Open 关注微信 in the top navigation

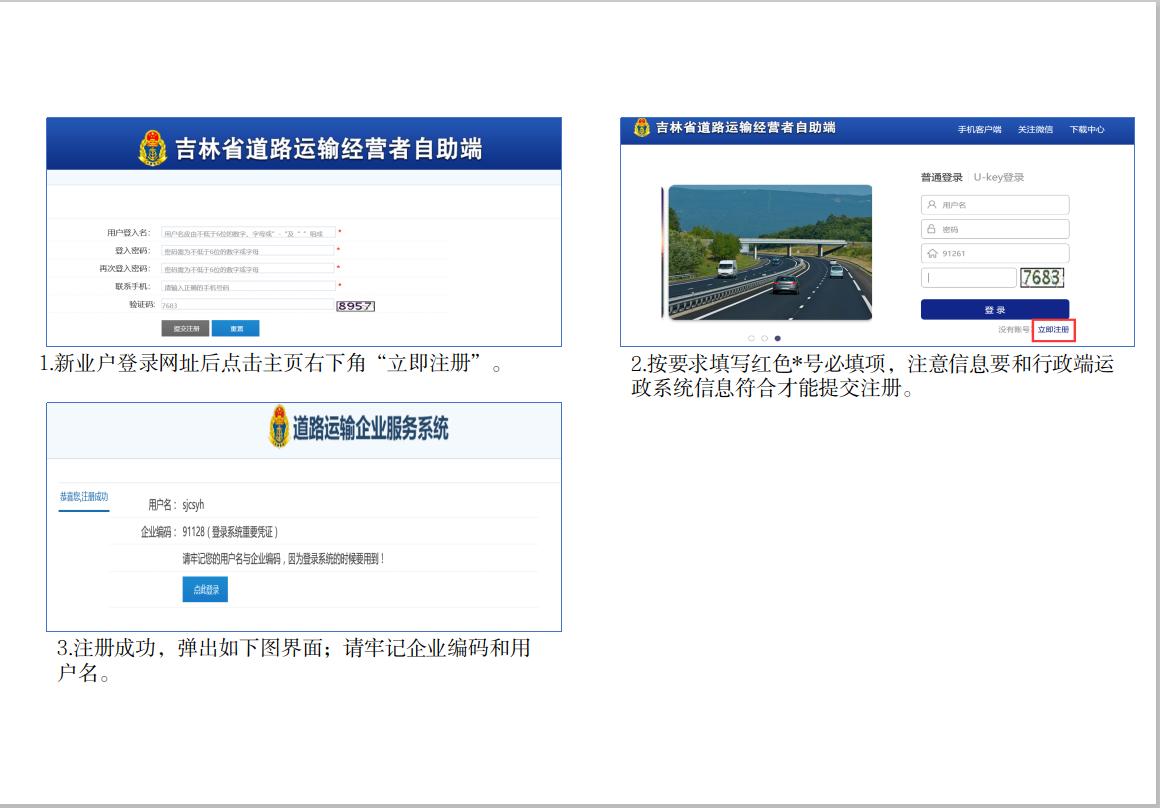1035,129
